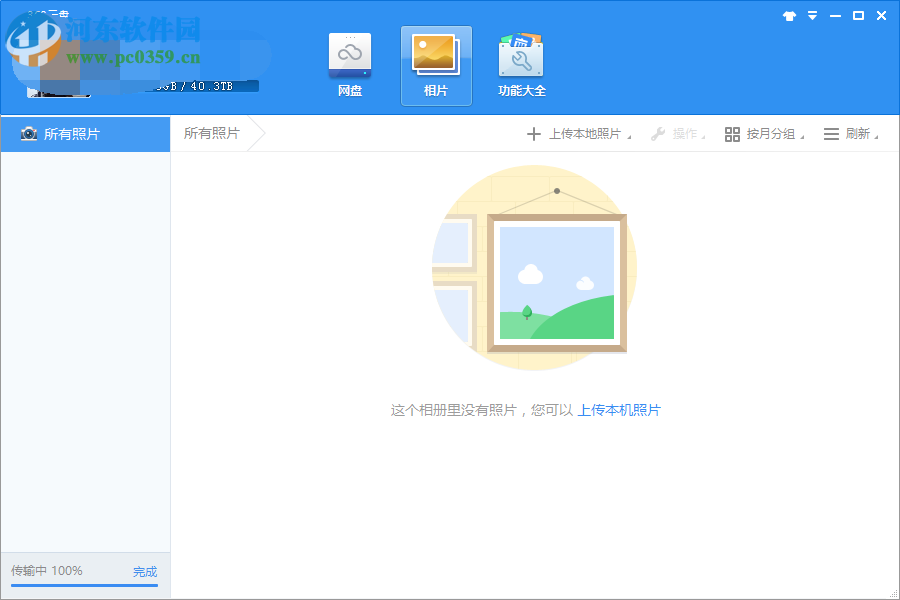The height and width of the screenshot is (600, 900).
Task: Open the 操作 options dropdown
Action: click(702, 135)
